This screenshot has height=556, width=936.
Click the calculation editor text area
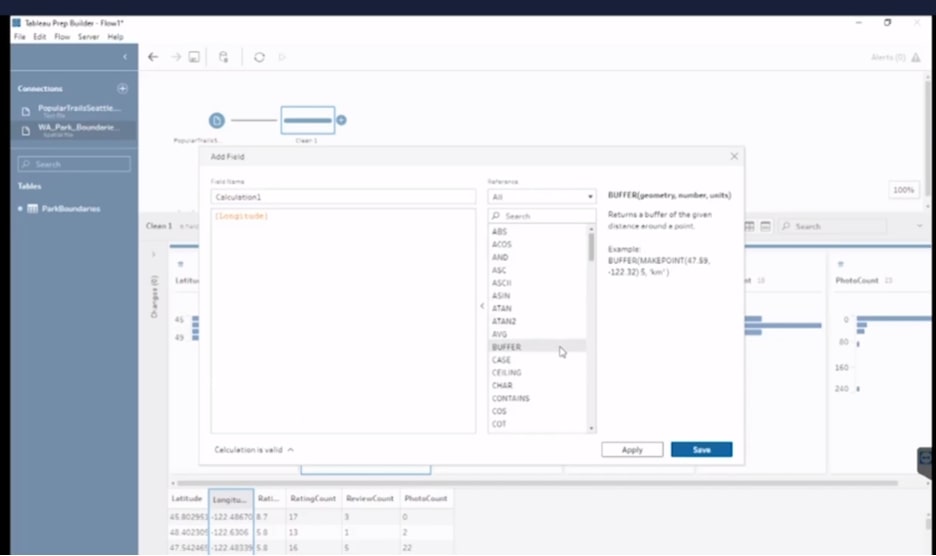pyautogui.click(x=343, y=321)
